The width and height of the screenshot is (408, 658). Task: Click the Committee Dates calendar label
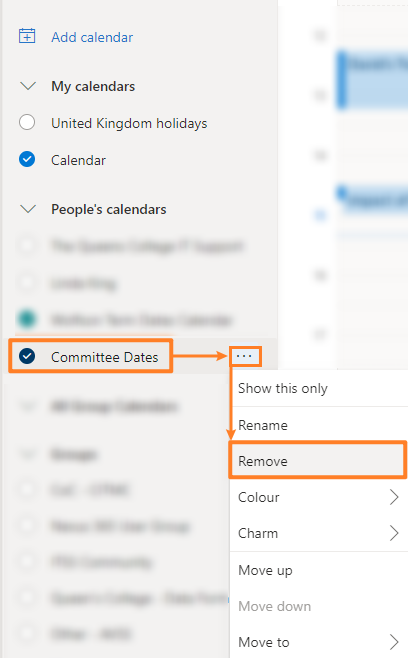point(105,357)
